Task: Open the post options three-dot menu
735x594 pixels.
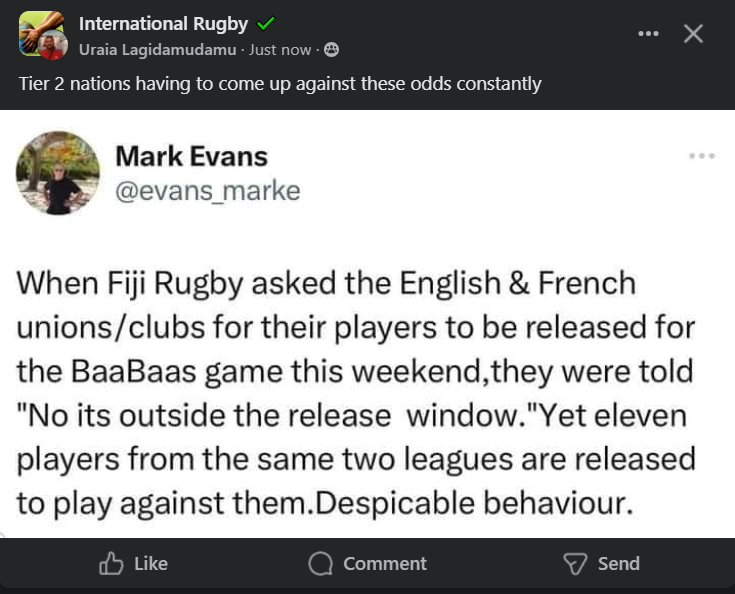Action: point(648,33)
